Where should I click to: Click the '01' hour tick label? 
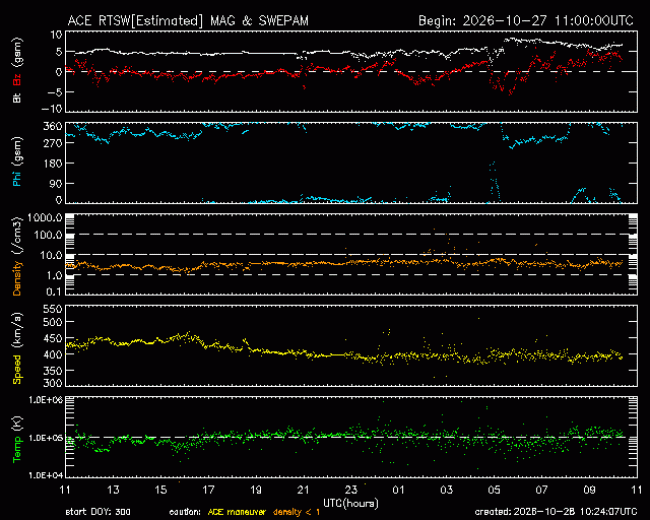point(398,490)
